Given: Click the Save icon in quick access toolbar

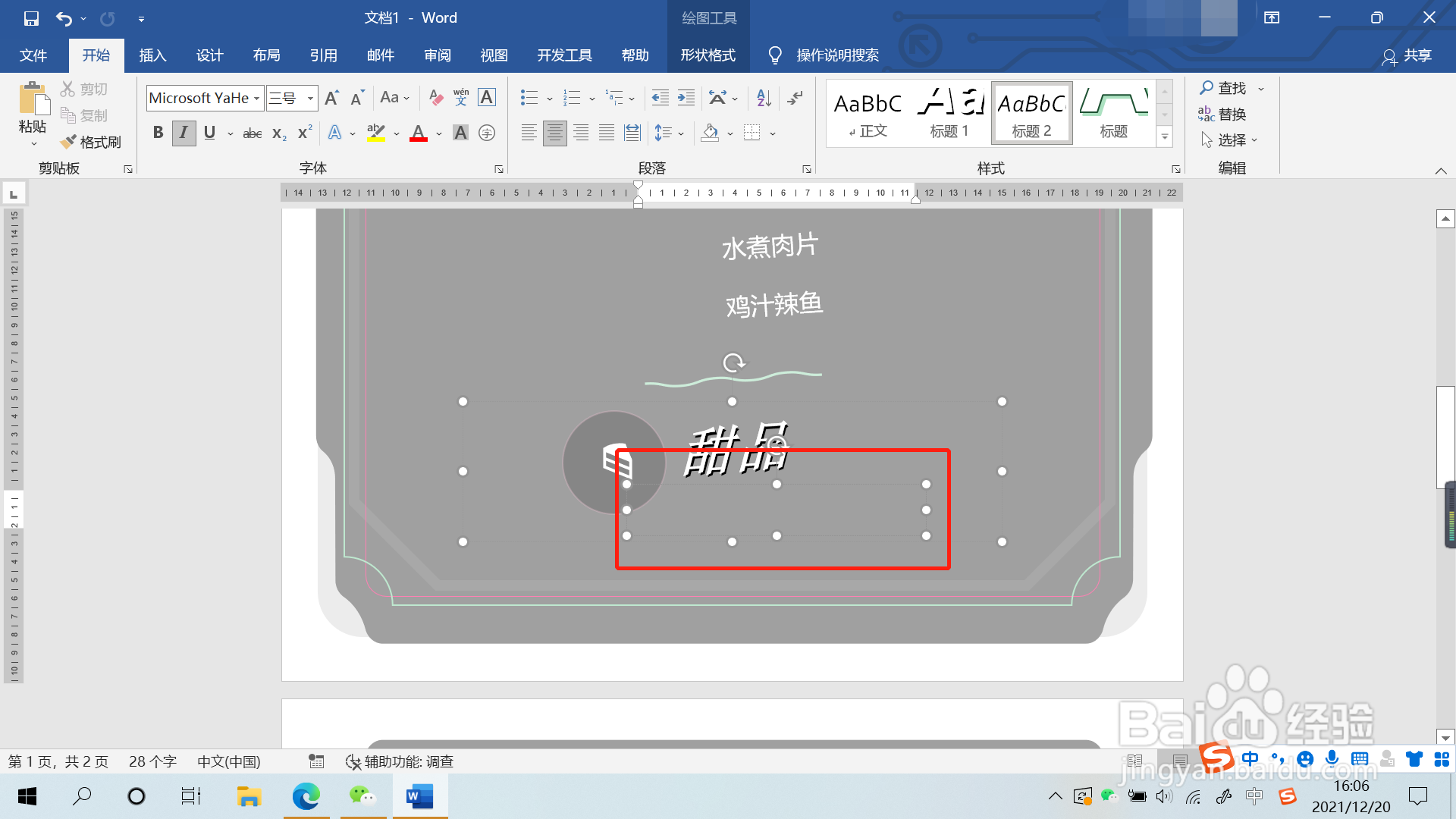Looking at the screenshot, I should pos(31,18).
